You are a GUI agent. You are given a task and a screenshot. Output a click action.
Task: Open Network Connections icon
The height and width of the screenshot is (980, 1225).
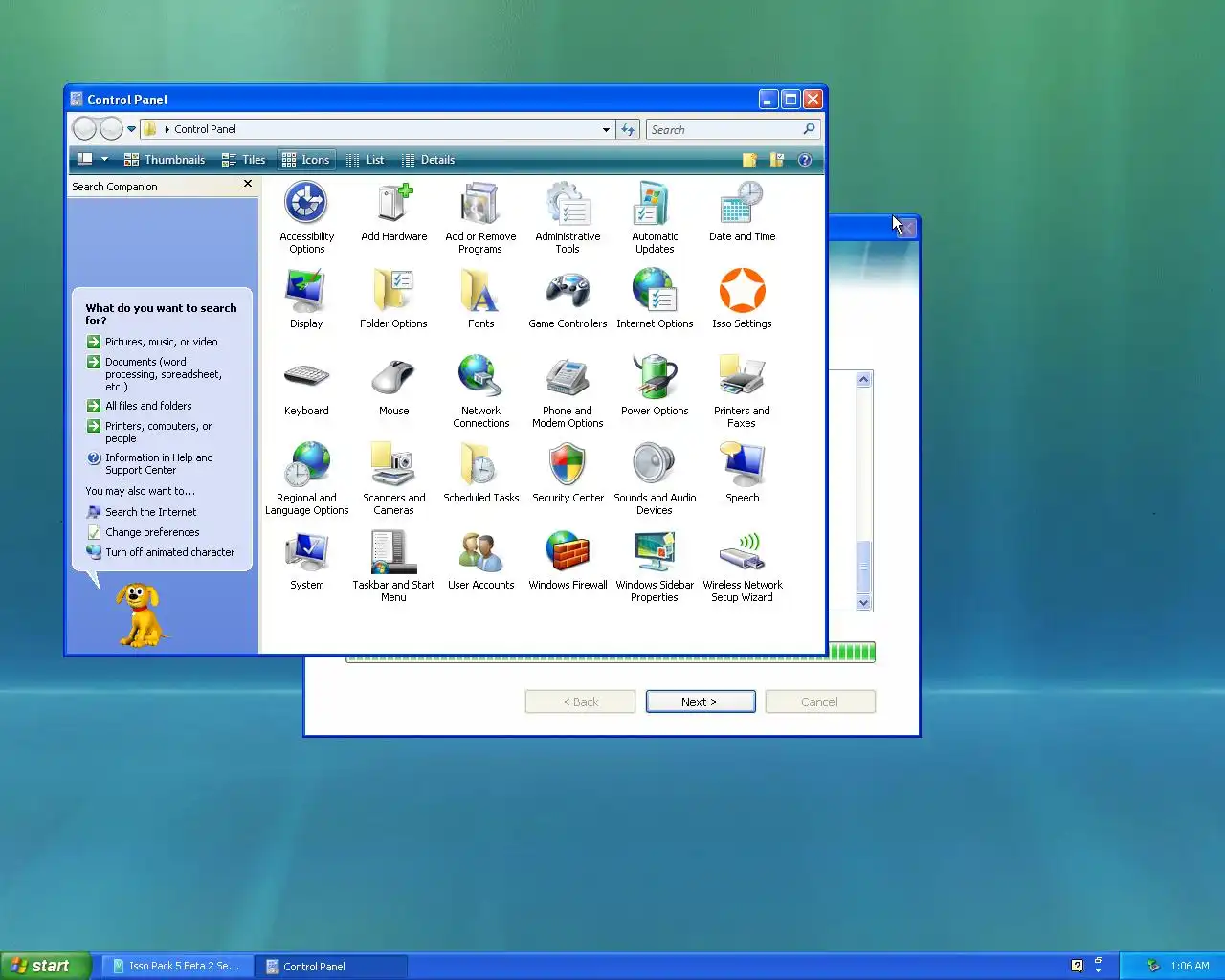click(480, 392)
